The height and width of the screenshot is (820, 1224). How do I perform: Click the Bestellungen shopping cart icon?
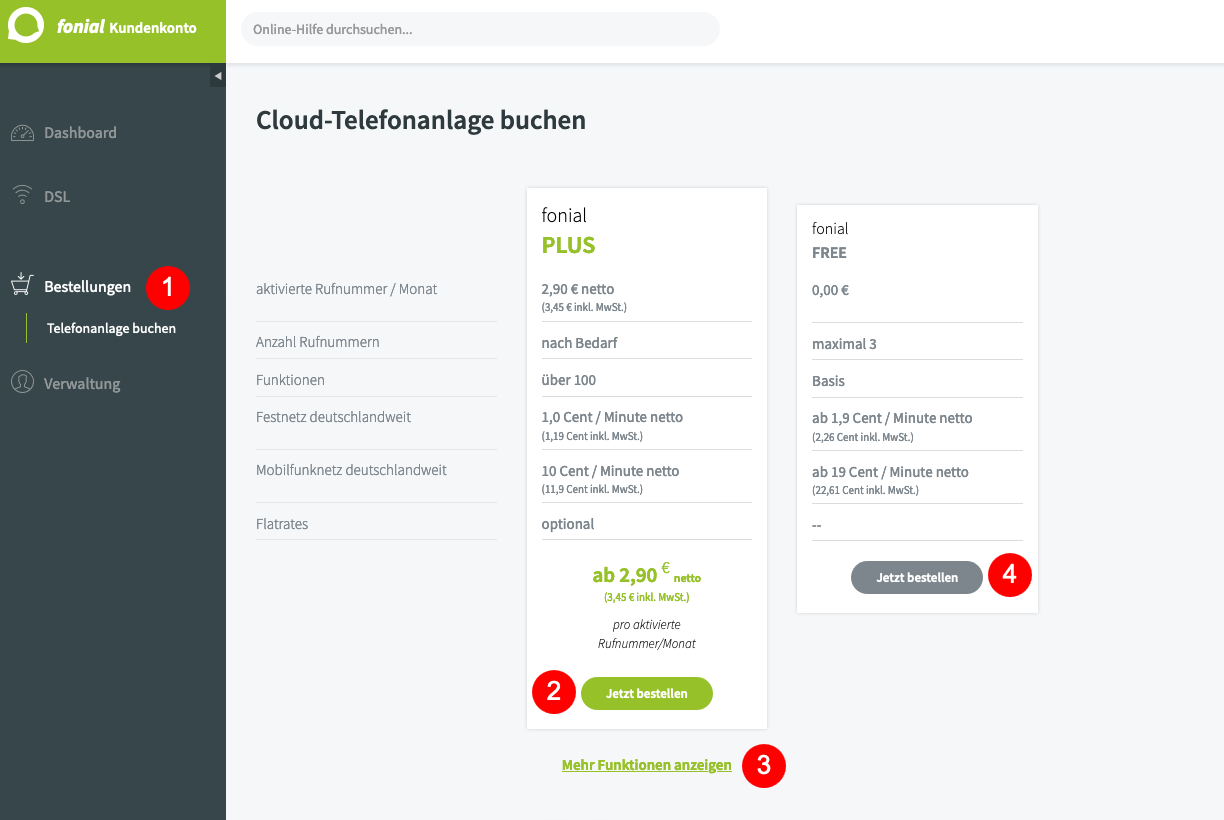pos(22,285)
